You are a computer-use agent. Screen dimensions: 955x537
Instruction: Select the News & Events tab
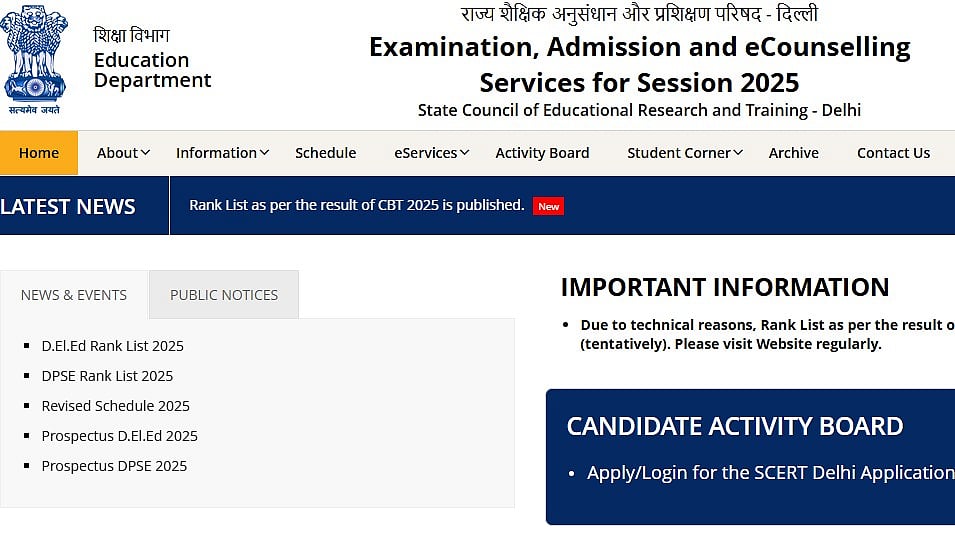coord(74,295)
